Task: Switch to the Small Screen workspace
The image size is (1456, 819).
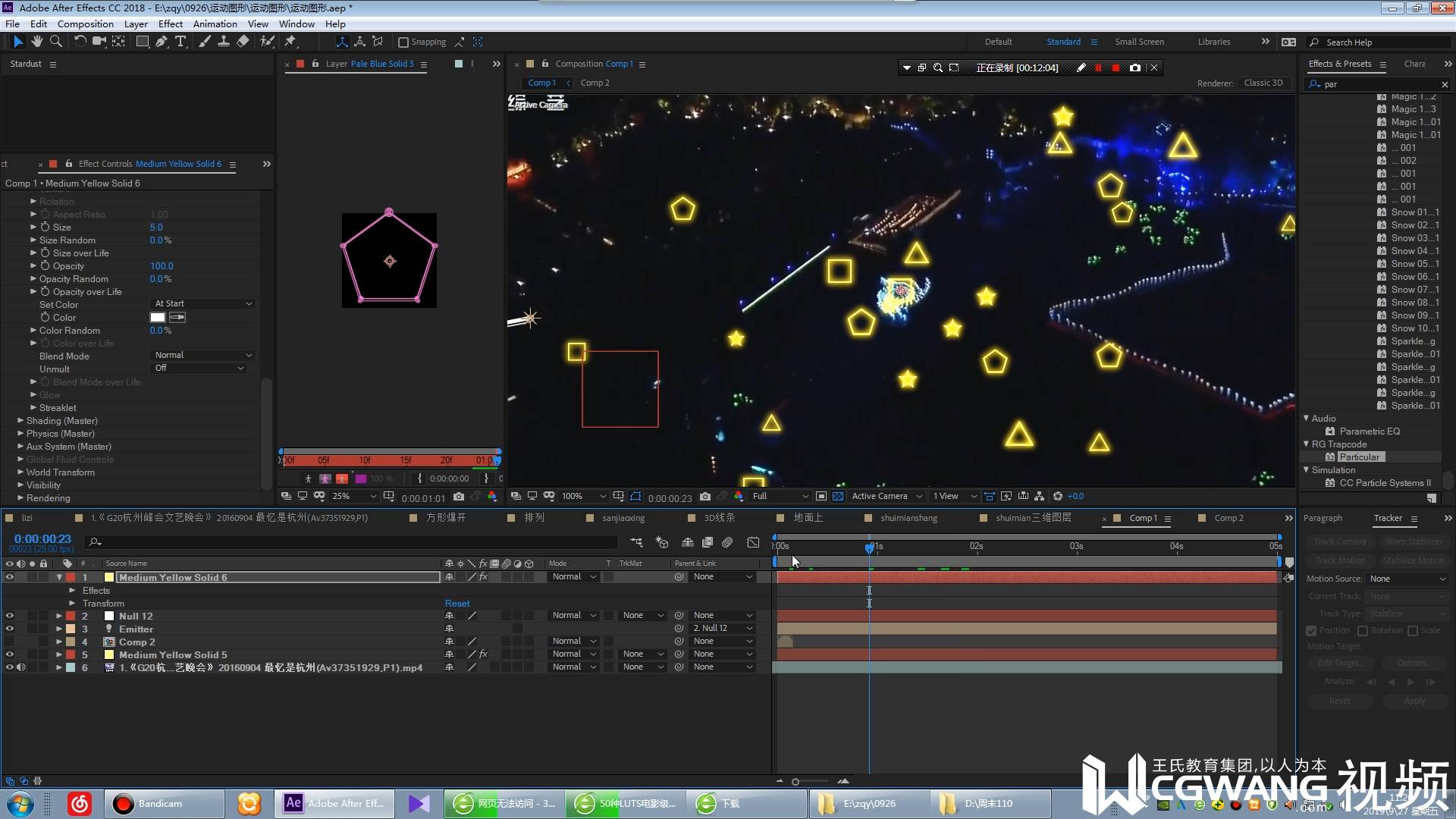Action: [x=1139, y=42]
